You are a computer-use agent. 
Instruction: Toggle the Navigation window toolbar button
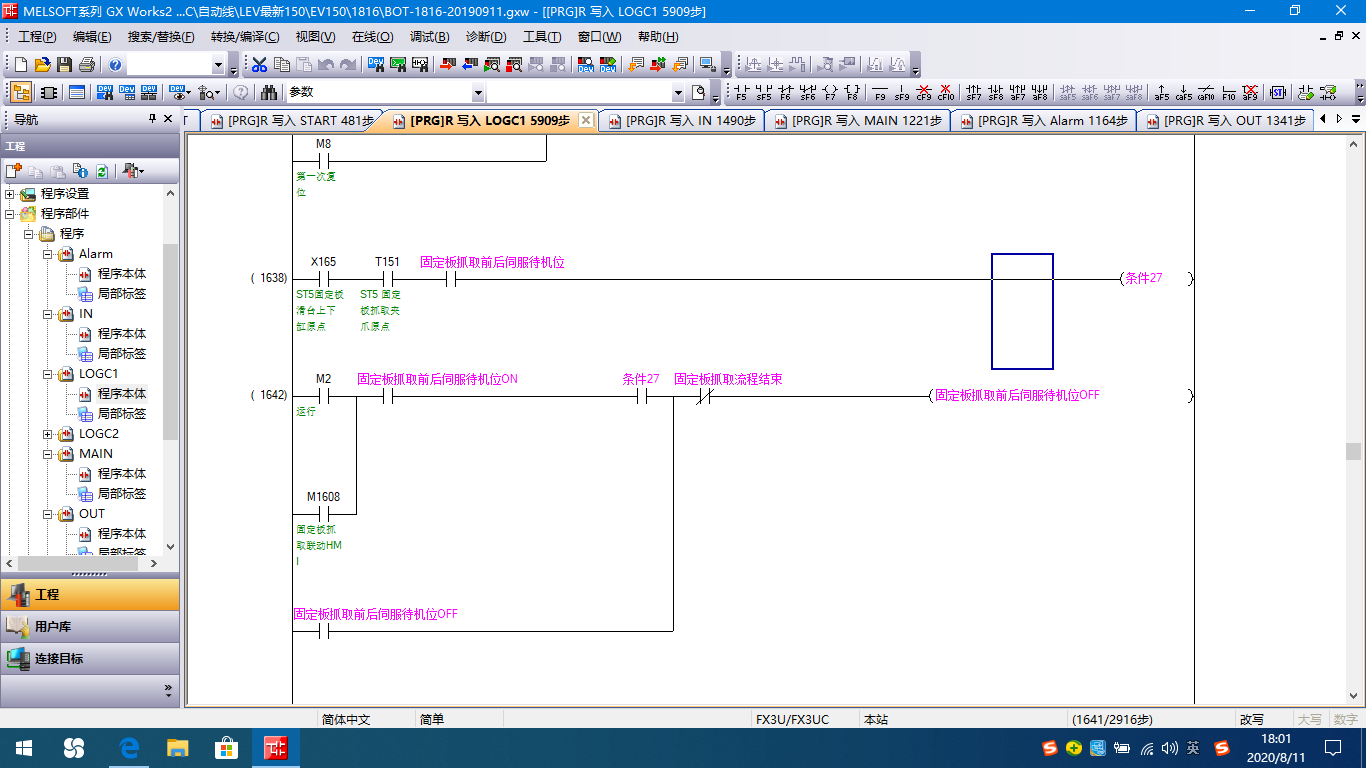(21, 93)
